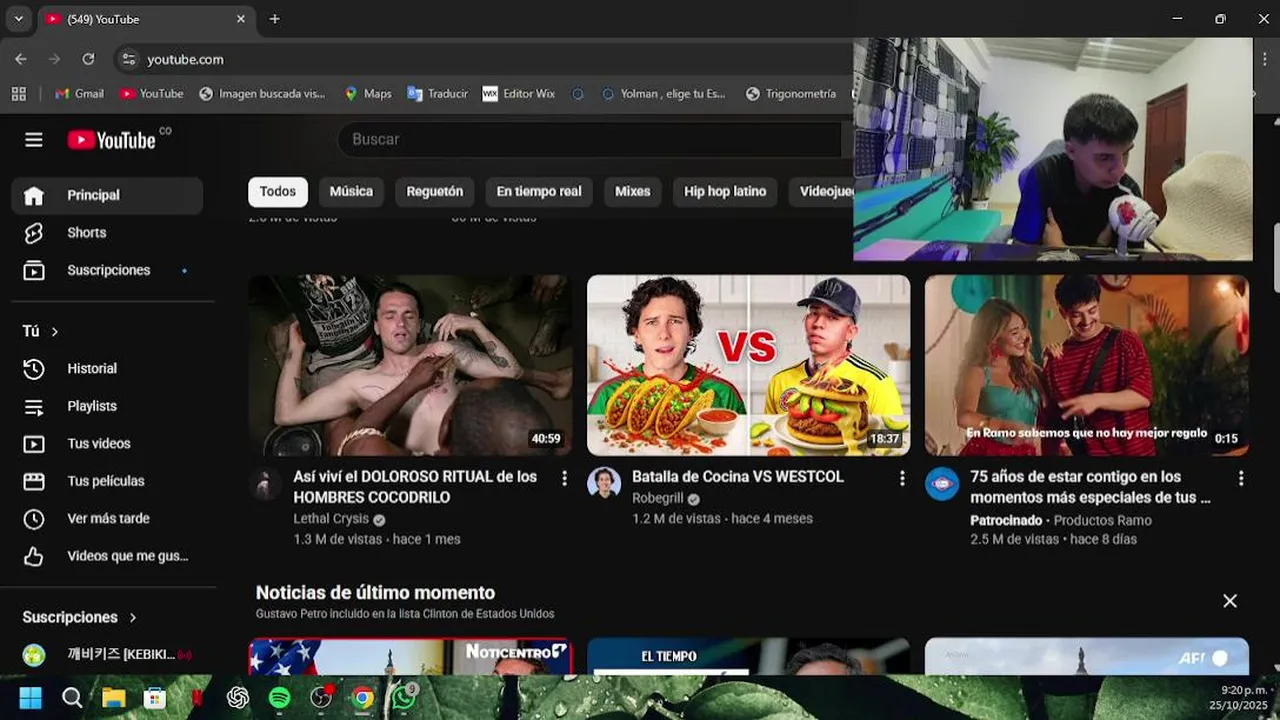Play the Batalla de Cocina VS WESTCOL thumbnail
Image resolution: width=1280 pixels, height=720 pixels.
click(x=748, y=366)
